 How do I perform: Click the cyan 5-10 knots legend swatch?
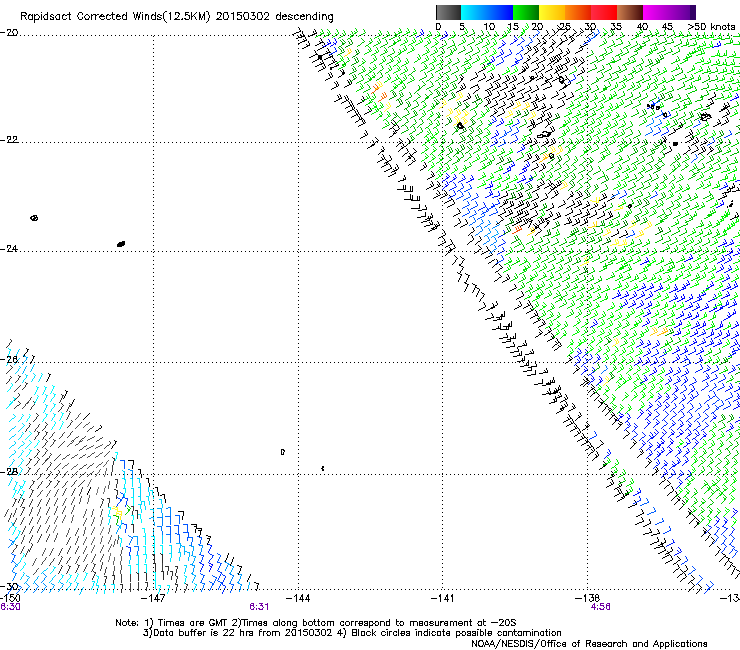coord(474,12)
